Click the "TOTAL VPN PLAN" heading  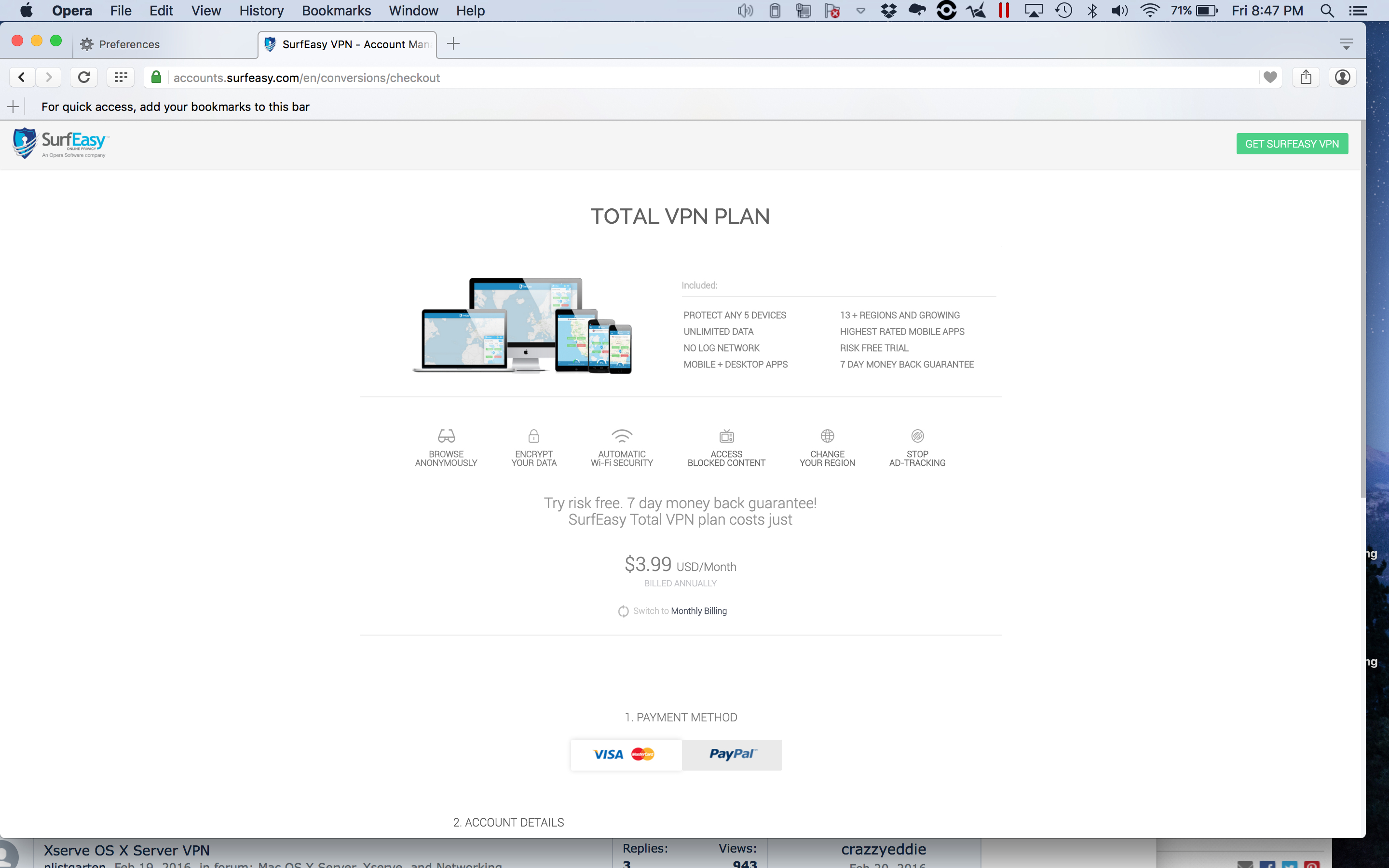680,217
